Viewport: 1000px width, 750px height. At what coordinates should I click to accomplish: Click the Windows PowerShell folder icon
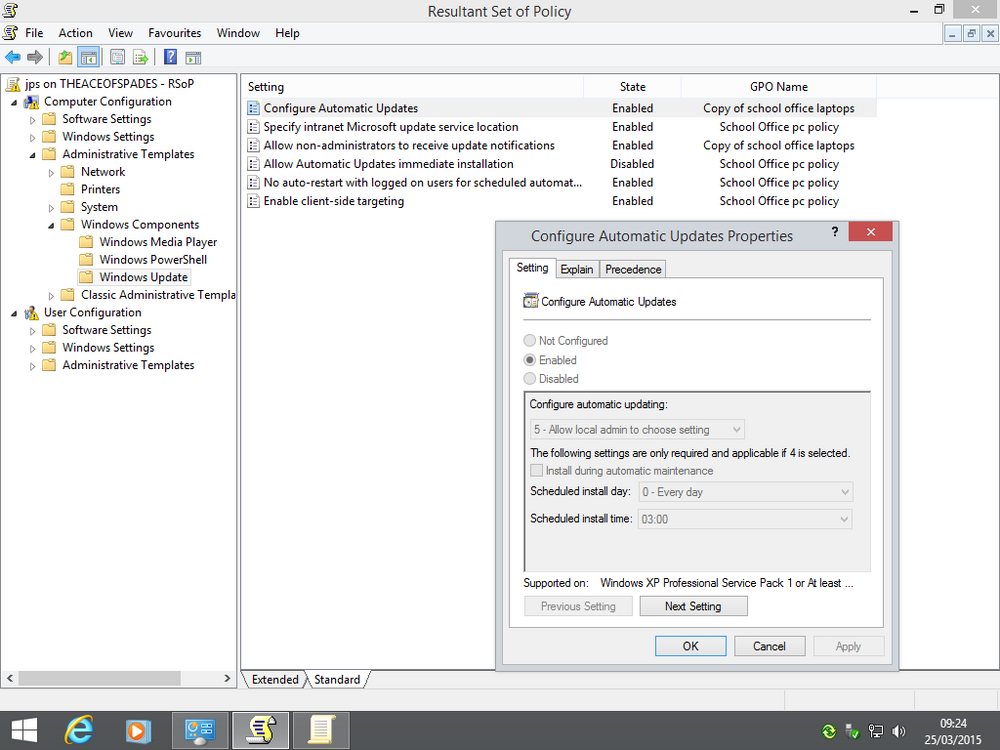pyautogui.click(x=86, y=260)
